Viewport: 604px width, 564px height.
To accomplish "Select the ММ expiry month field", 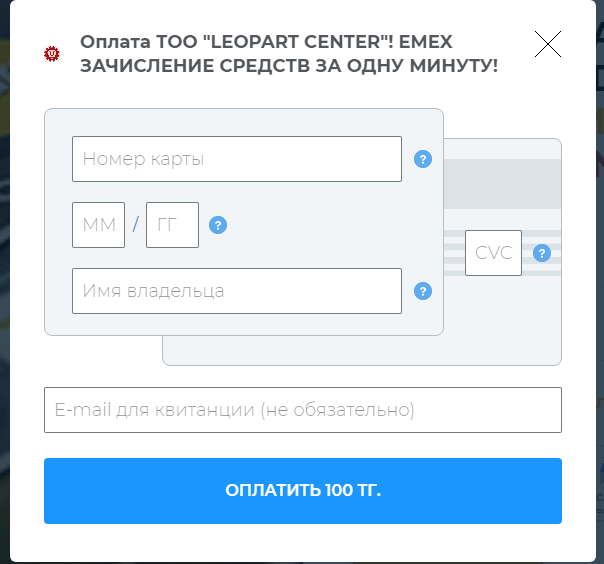I will [98, 225].
